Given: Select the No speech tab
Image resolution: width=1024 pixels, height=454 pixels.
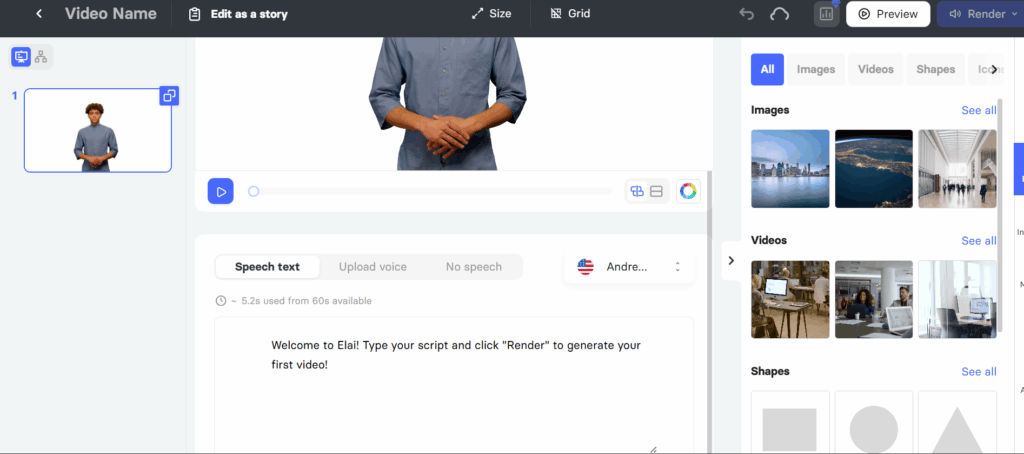Looking at the screenshot, I should 474,267.
